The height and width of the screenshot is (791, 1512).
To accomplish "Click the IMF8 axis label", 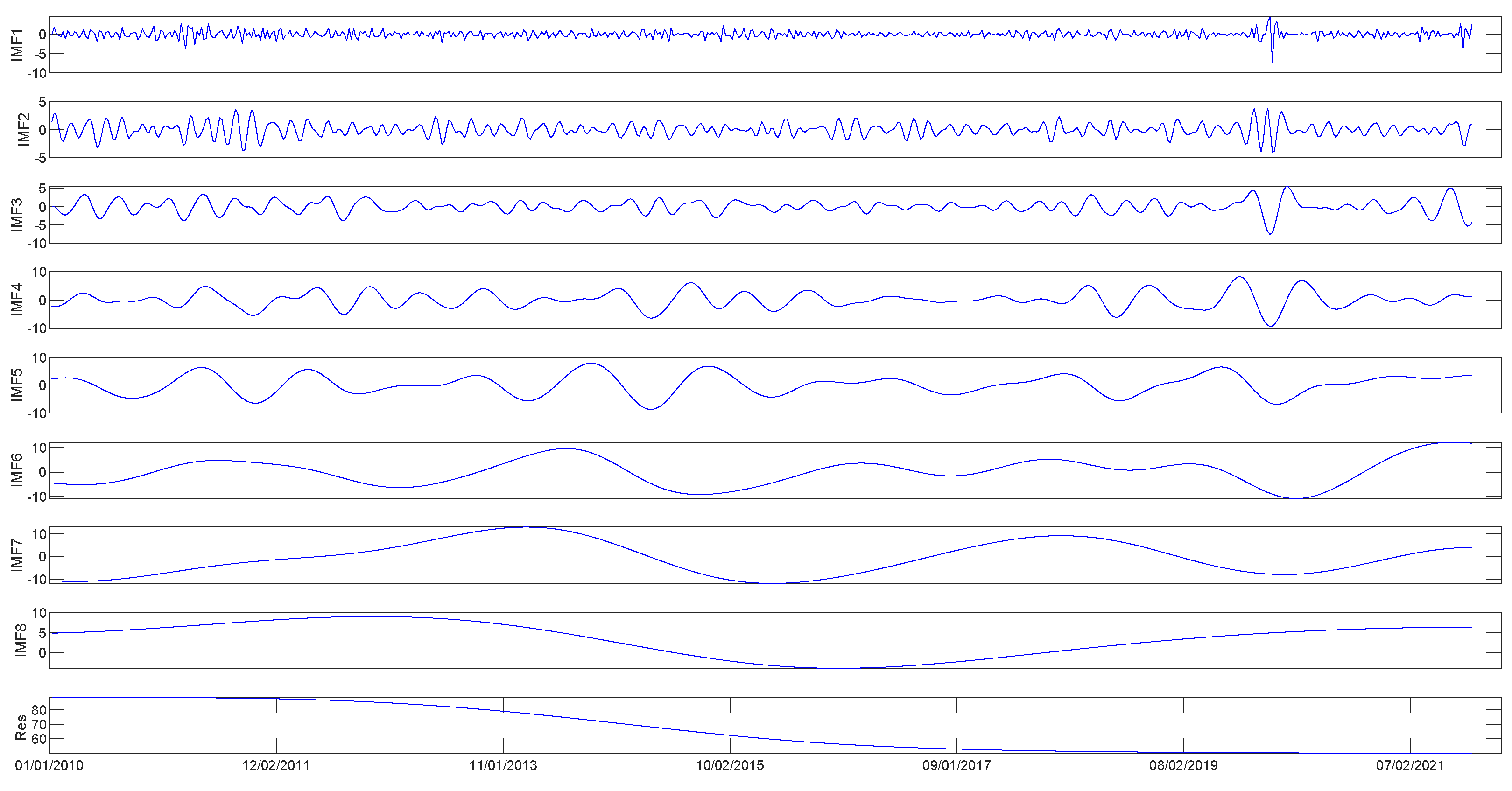I will 21,640.
